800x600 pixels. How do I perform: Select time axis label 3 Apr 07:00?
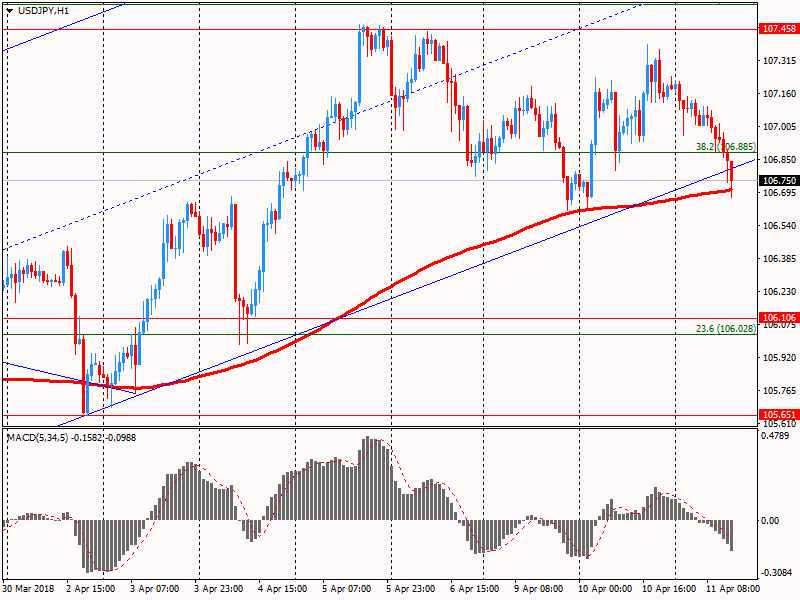point(155,589)
